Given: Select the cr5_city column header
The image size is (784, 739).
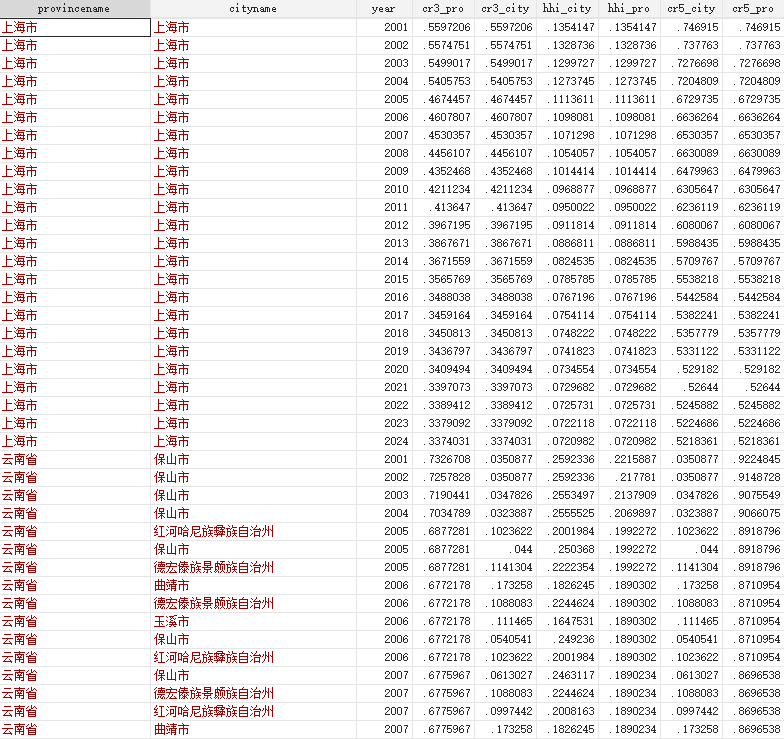Looking at the screenshot, I should click(690, 8).
